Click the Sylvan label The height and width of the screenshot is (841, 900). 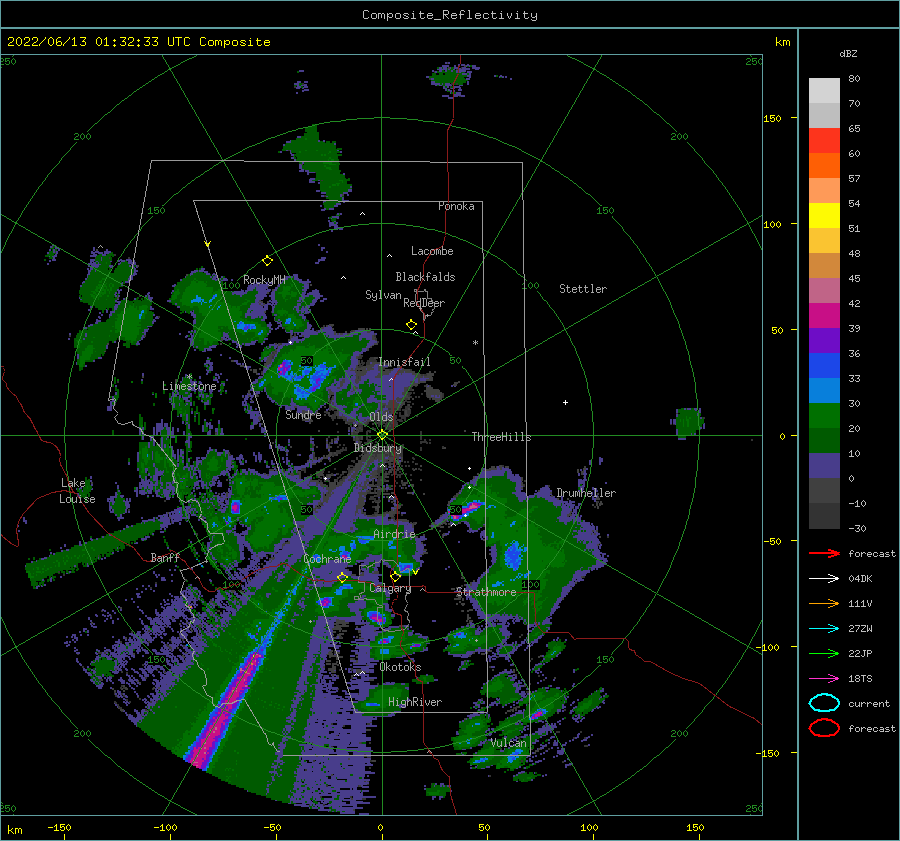[383, 295]
